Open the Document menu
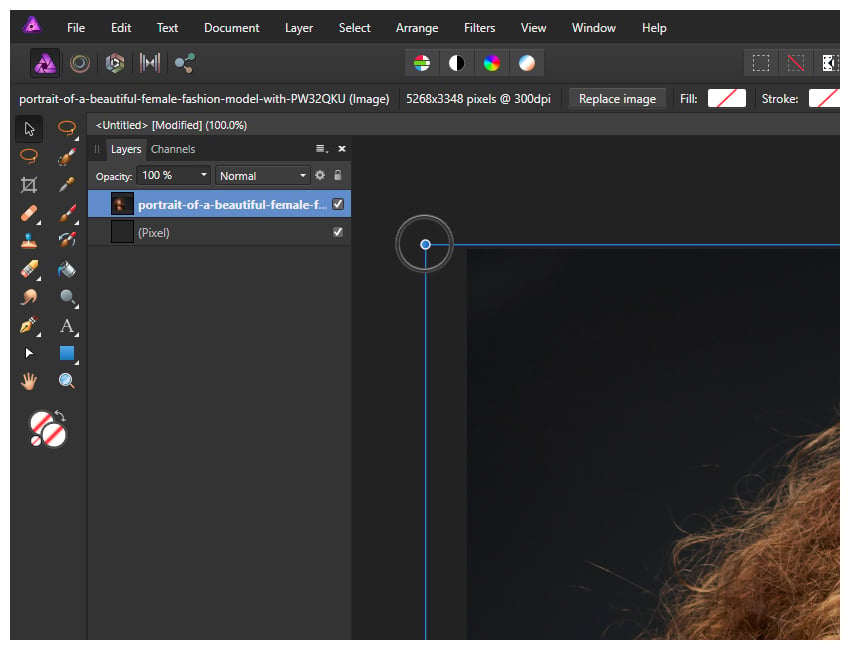This screenshot has height=650, width=850. 231,28
